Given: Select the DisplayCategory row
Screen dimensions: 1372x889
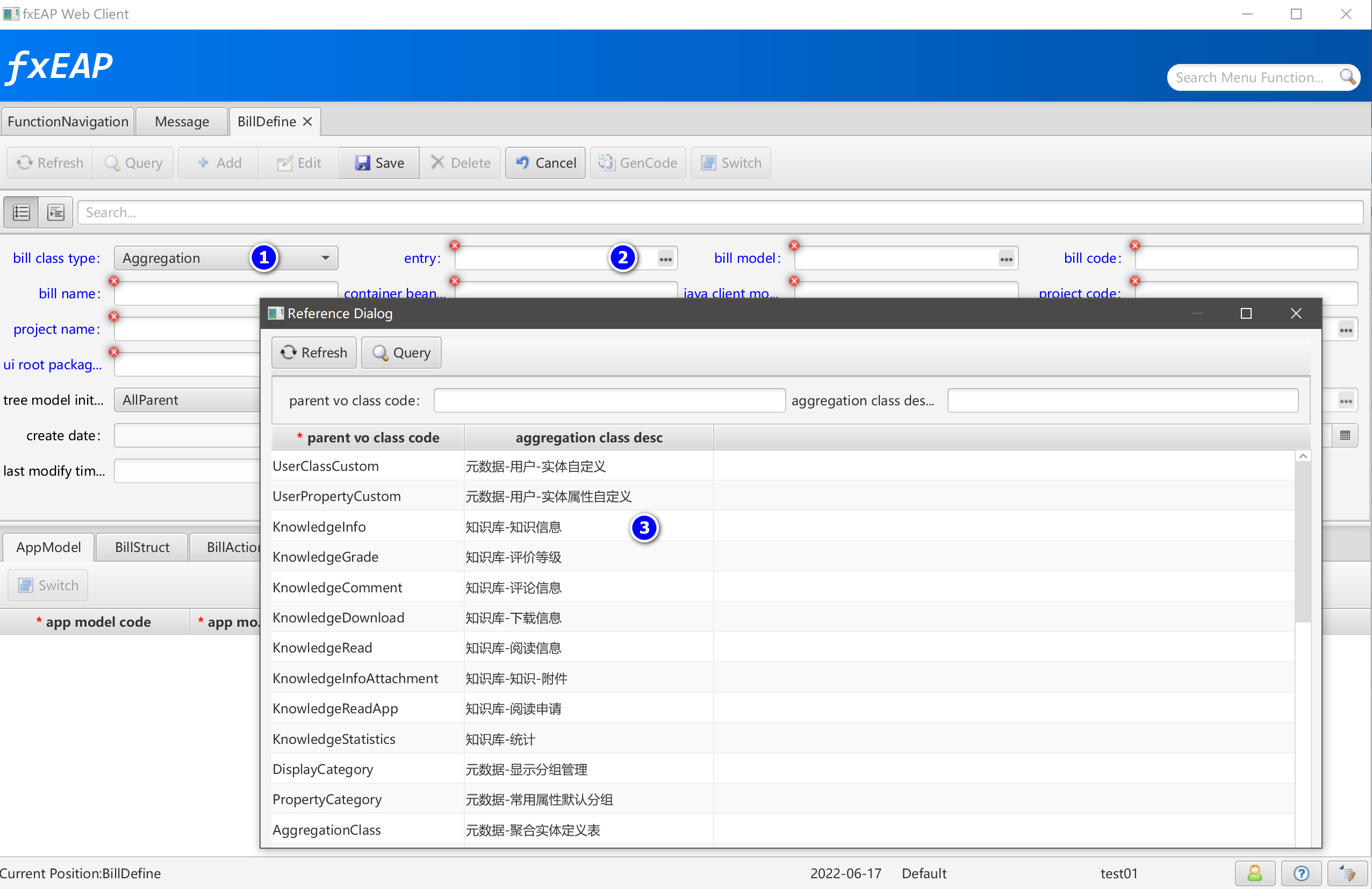Looking at the screenshot, I should 783,769.
